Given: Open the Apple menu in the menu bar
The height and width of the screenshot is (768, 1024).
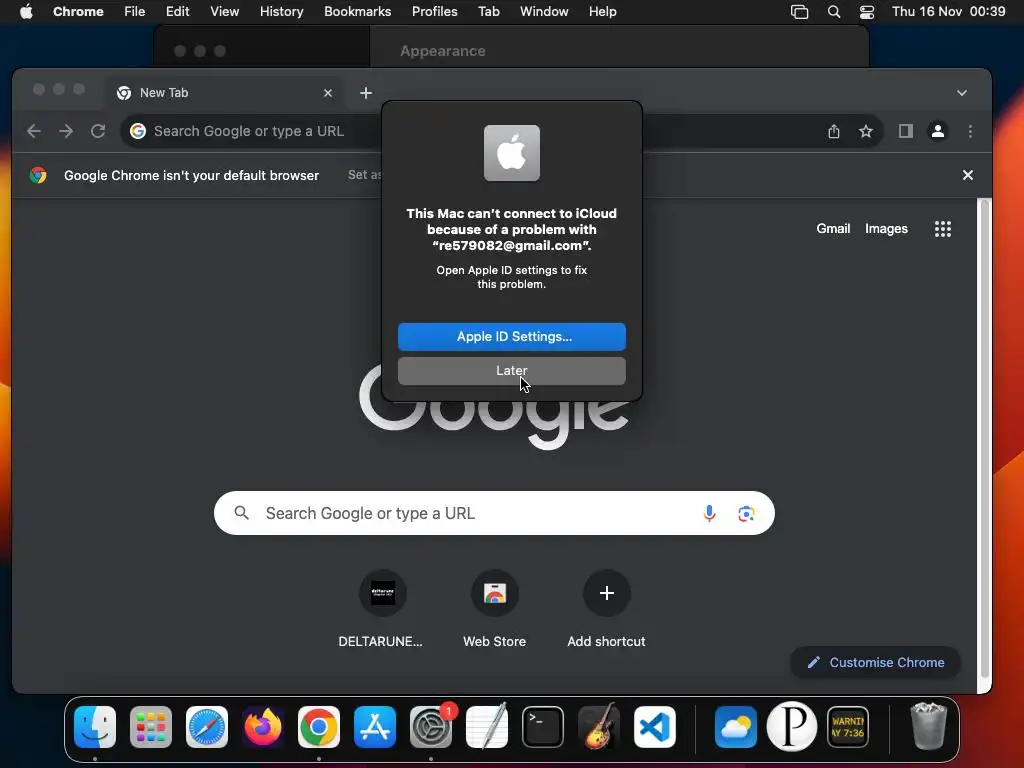Looking at the screenshot, I should click(x=26, y=11).
